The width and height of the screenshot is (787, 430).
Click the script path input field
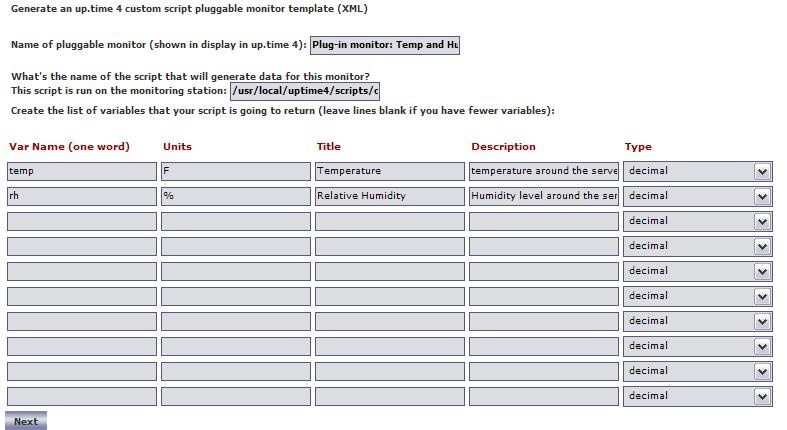coord(305,91)
